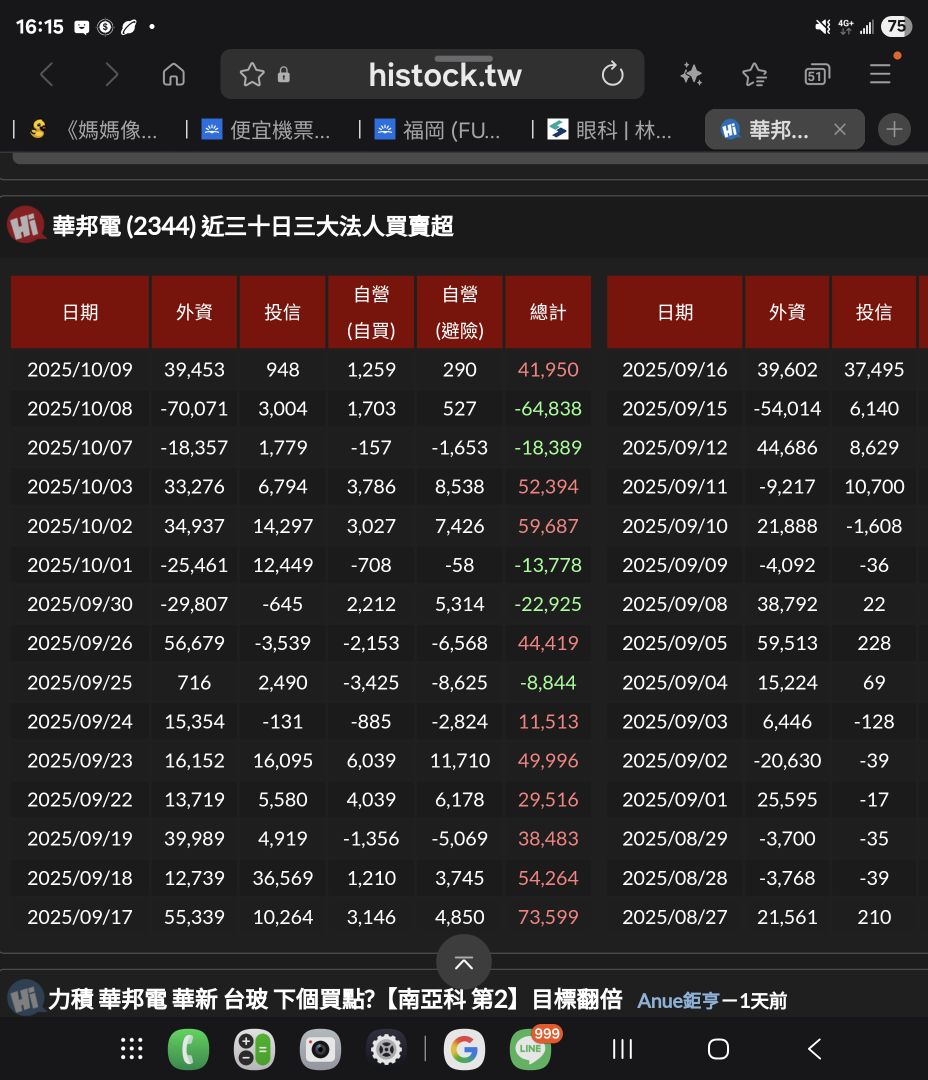Open the Settings gear app
This screenshot has height=1080, width=928.
[x=386, y=1049]
